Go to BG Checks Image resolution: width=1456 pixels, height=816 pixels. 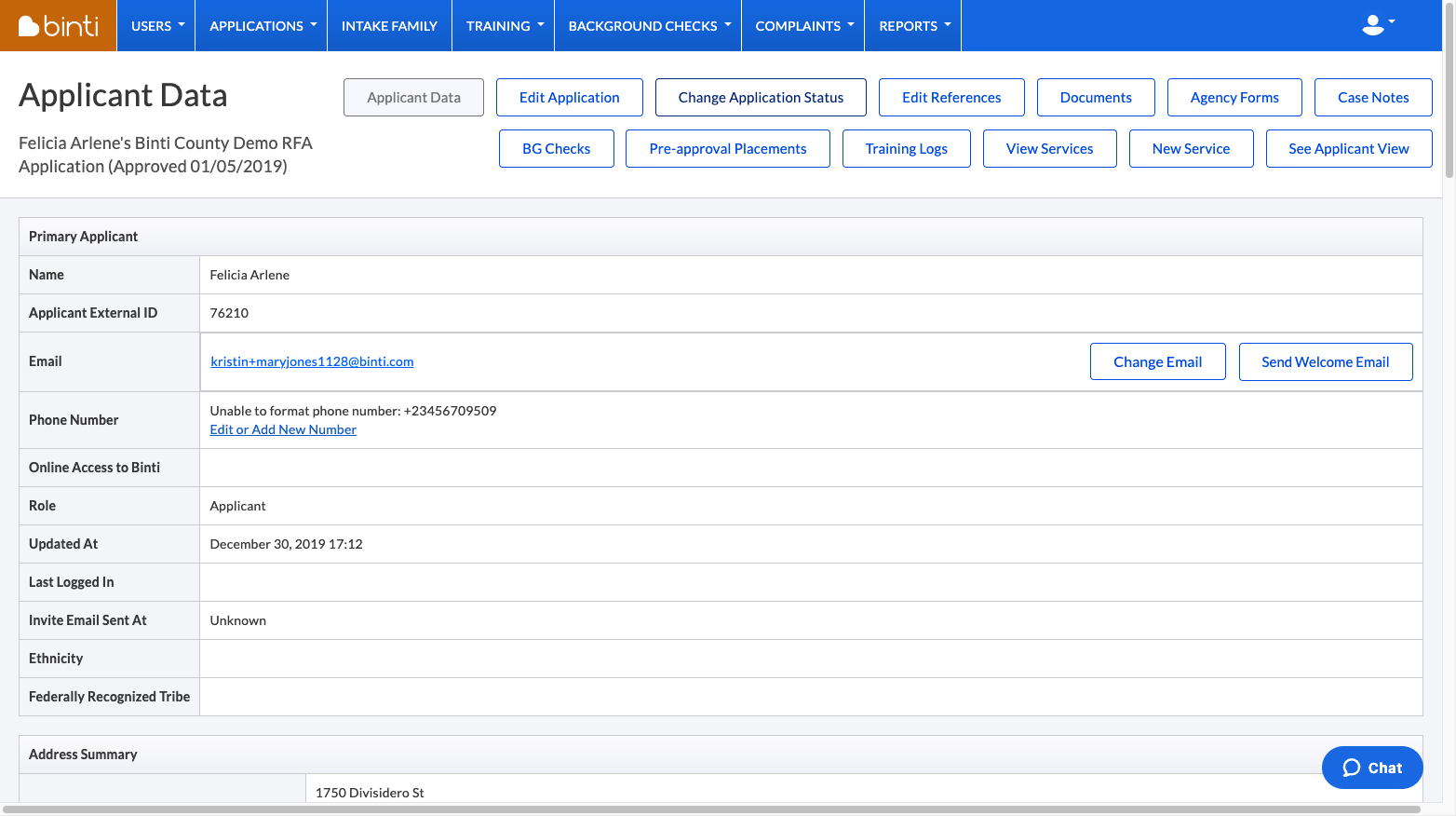(x=557, y=149)
